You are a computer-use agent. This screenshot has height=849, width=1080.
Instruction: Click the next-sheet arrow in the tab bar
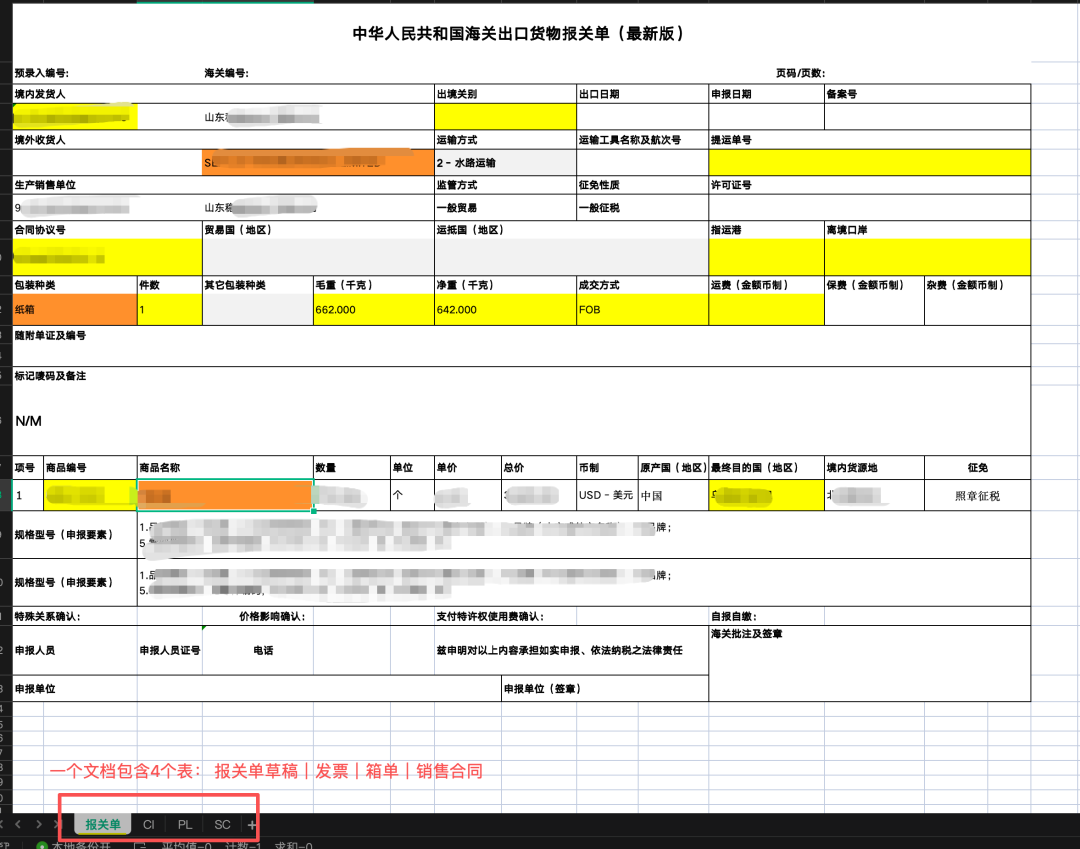[x=39, y=824]
